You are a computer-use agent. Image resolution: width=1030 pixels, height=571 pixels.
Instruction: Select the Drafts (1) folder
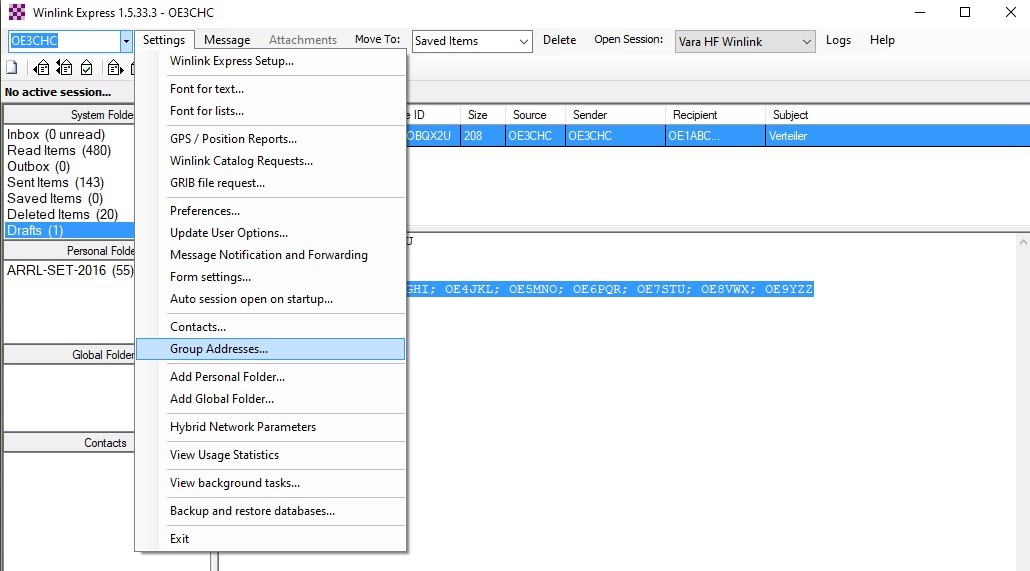pyautogui.click(x=70, y=231)
